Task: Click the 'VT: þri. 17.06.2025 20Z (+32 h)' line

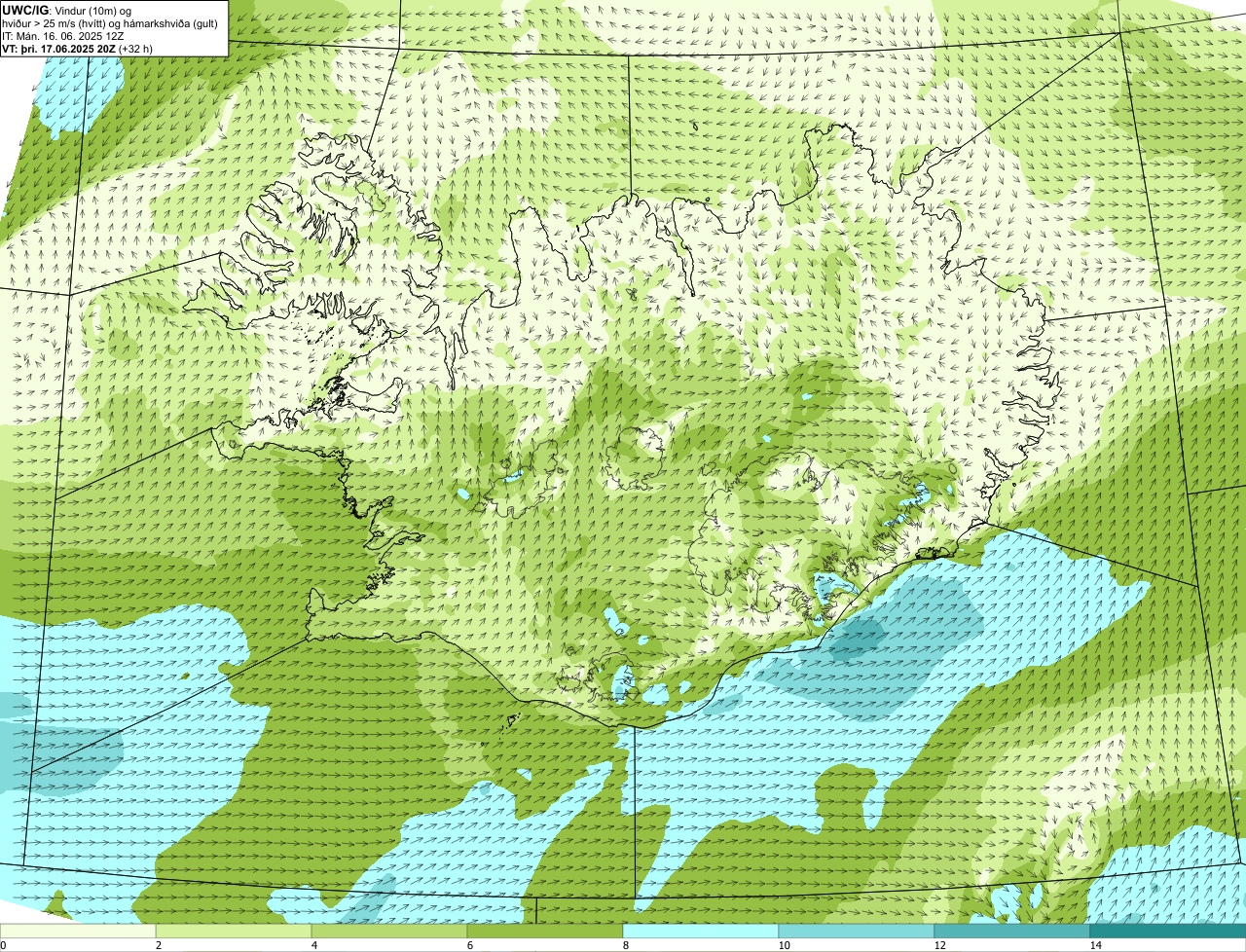Action: coord(78,48)
